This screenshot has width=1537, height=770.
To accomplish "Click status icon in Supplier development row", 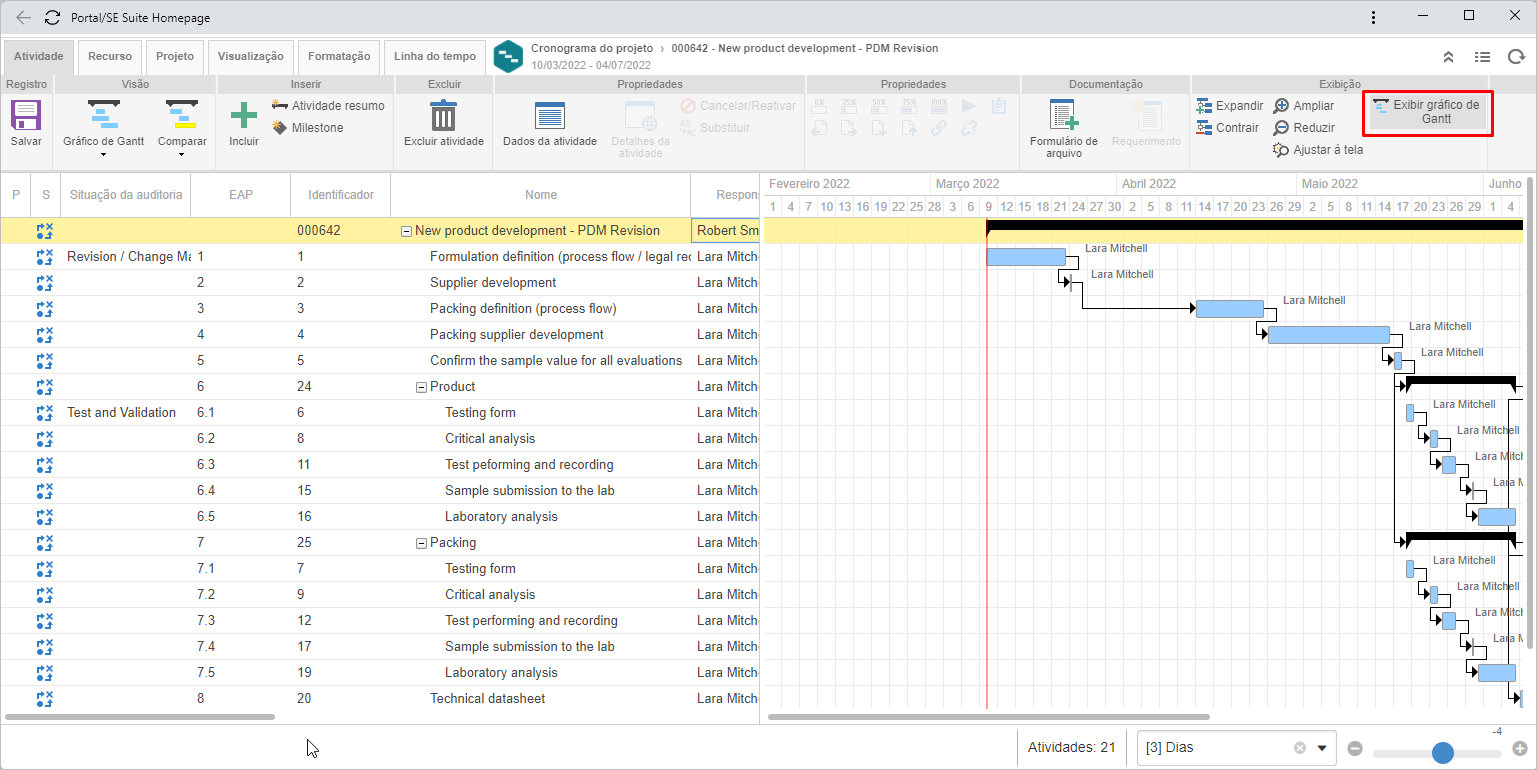I will 44,283.
